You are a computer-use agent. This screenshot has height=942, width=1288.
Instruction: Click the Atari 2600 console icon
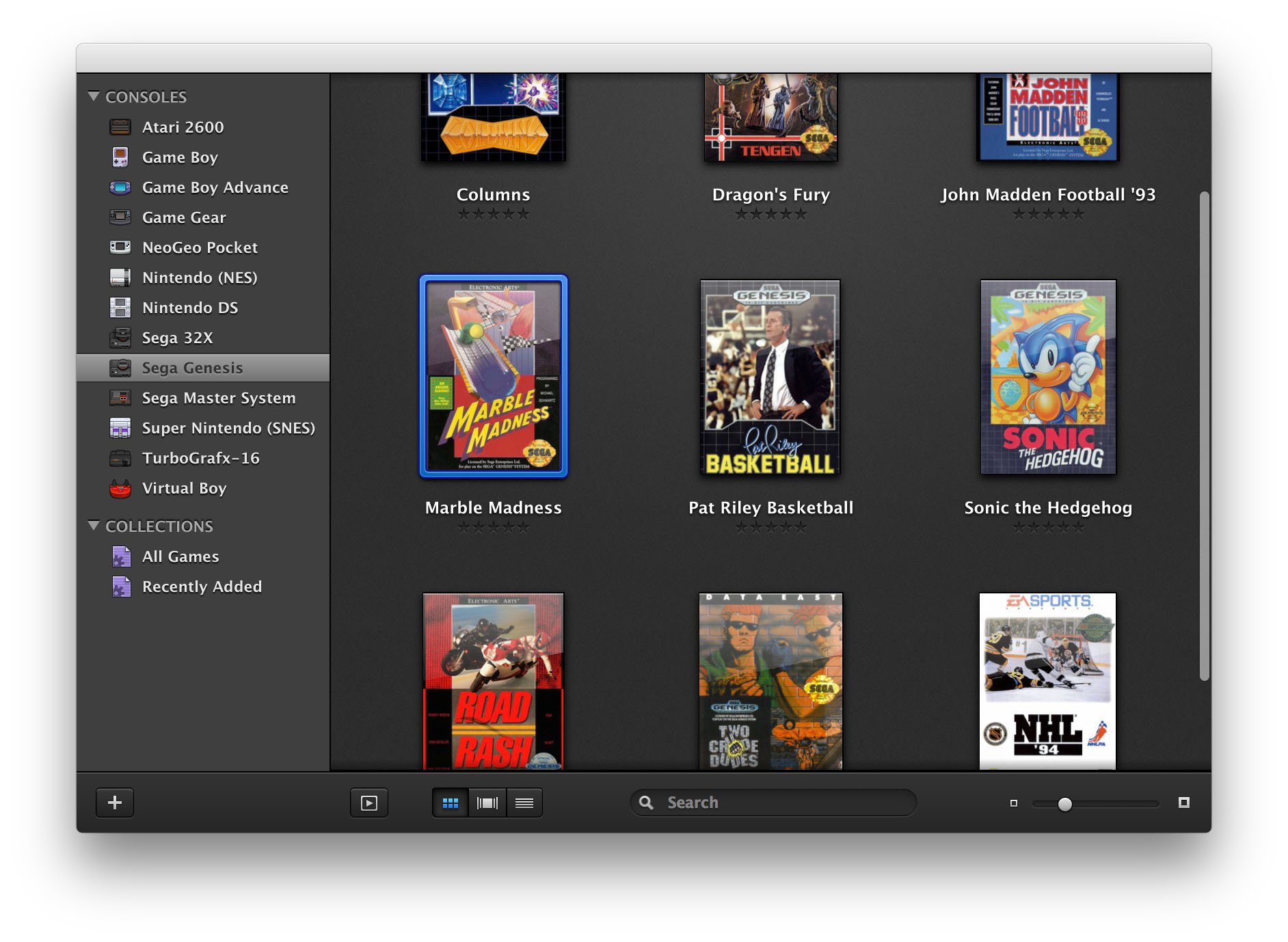coord(120,127)
